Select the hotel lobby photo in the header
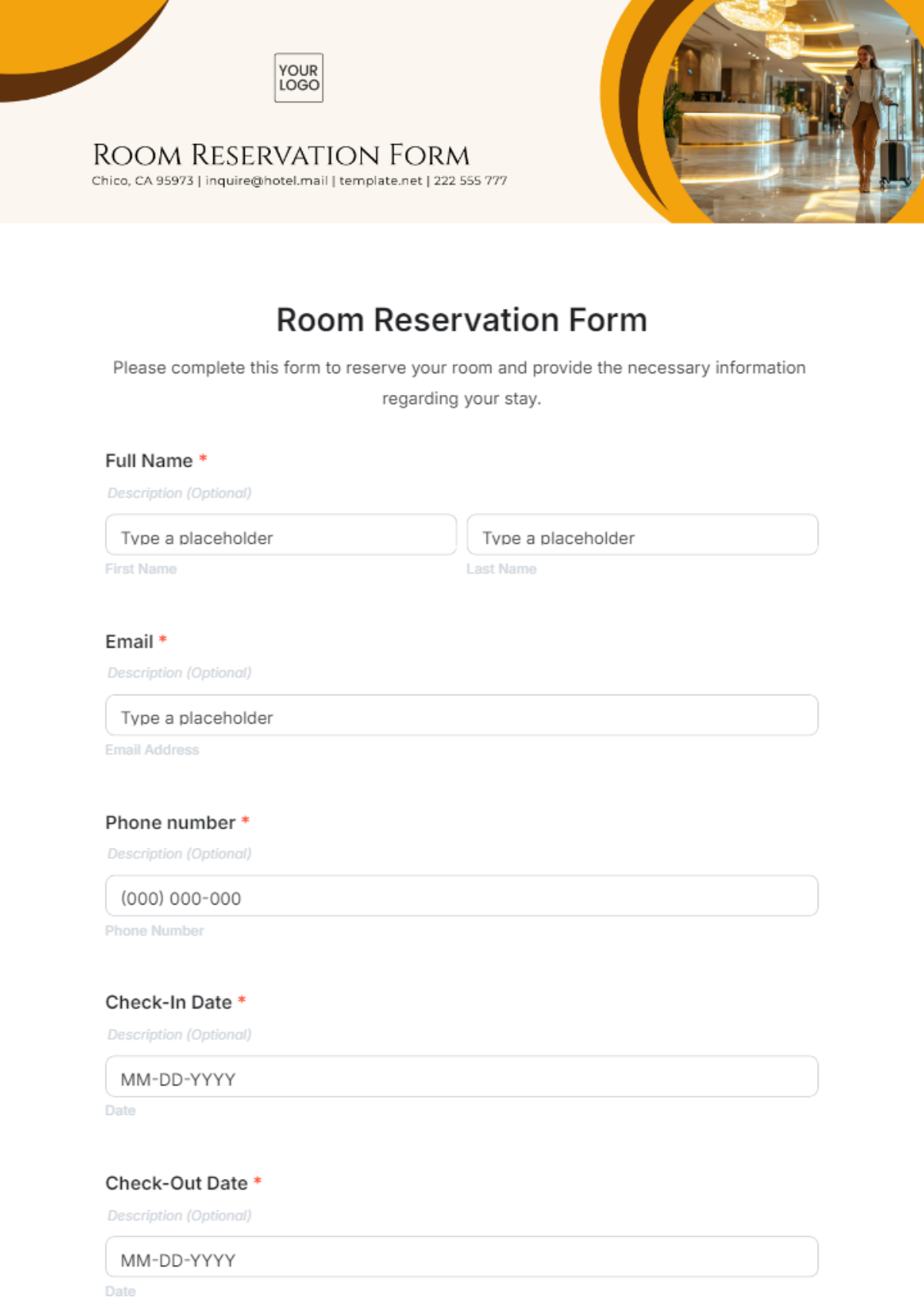Image resolution: width=924 pixels, height=1309 pixels. pyautogui.click(x=793, y=108)
